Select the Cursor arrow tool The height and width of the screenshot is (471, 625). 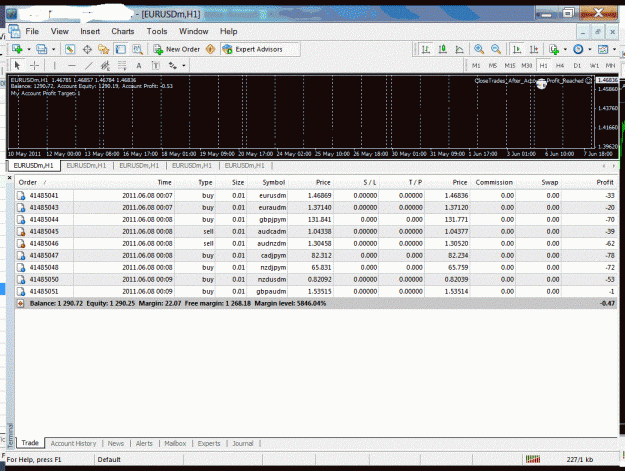coord(17,65)
